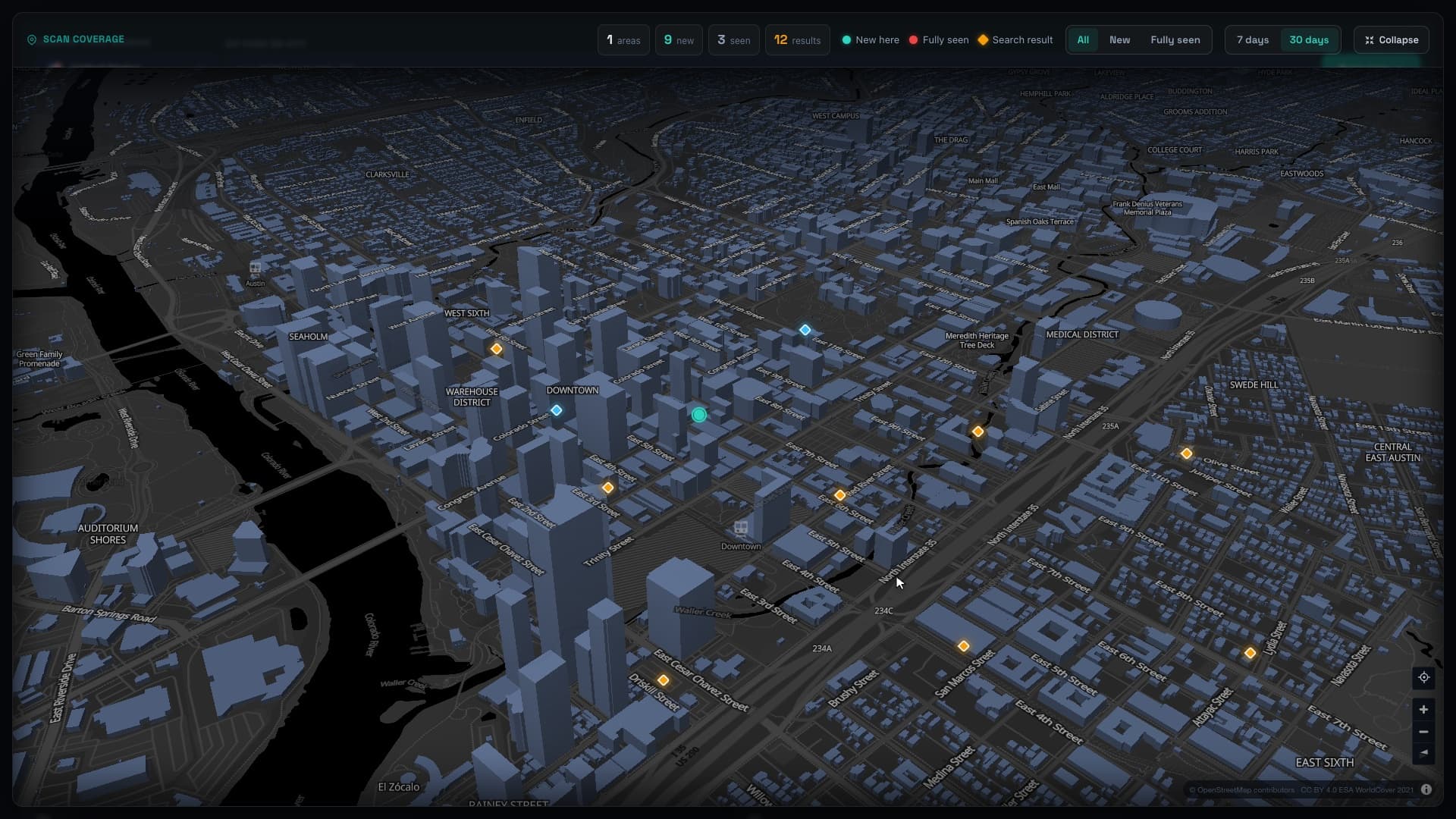Click the Downtown rail station icon
The height and width of the screenshot is (819, 1456).
[741, 528]
